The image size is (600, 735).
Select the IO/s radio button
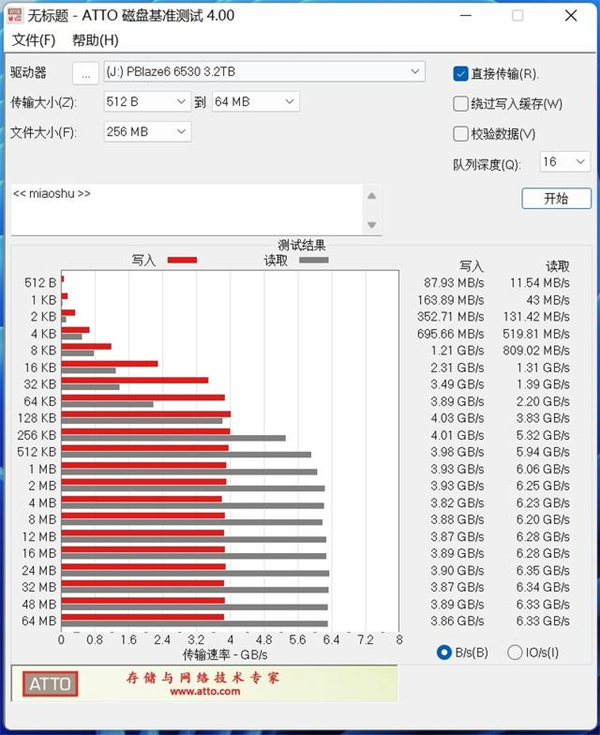tap(515, 653)
